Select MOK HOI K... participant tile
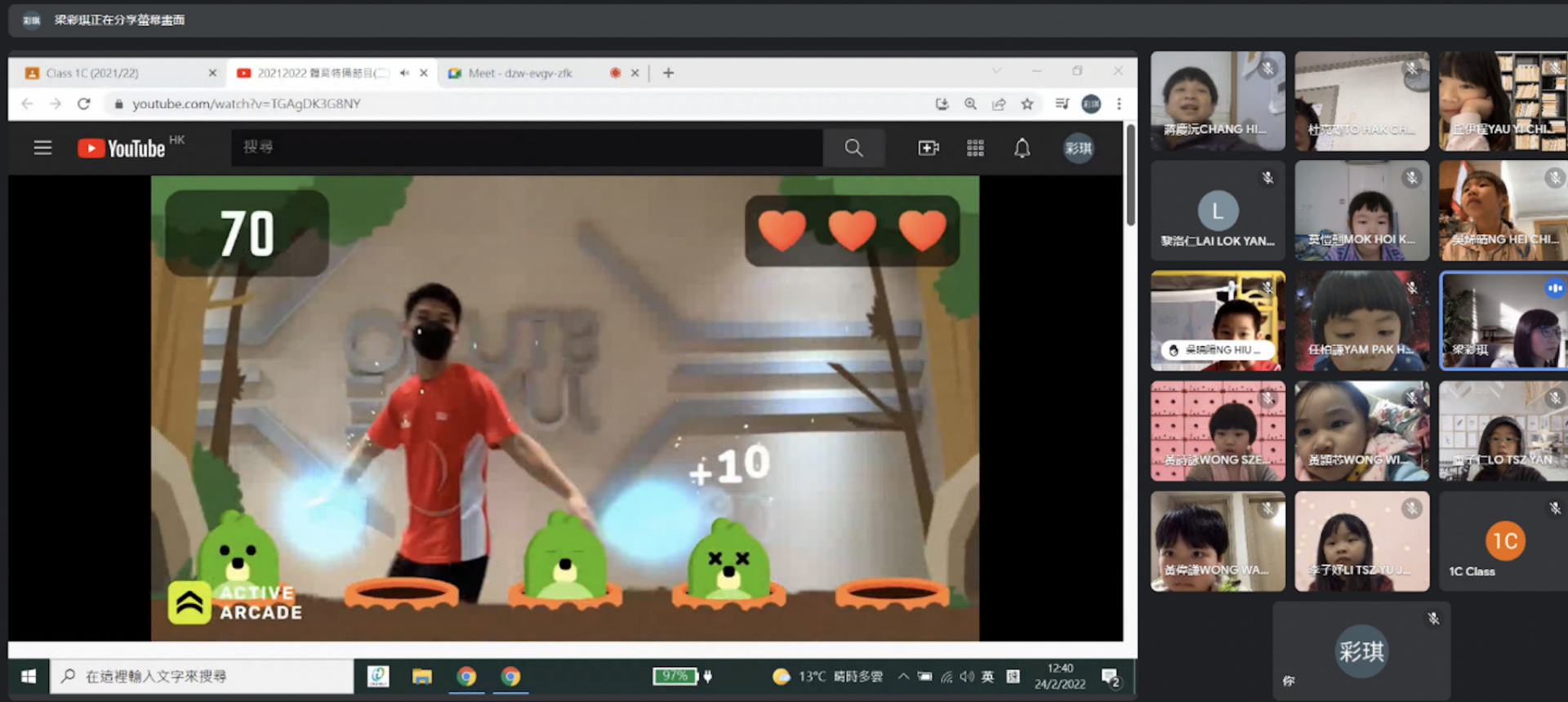 (x=1362, y=211)
